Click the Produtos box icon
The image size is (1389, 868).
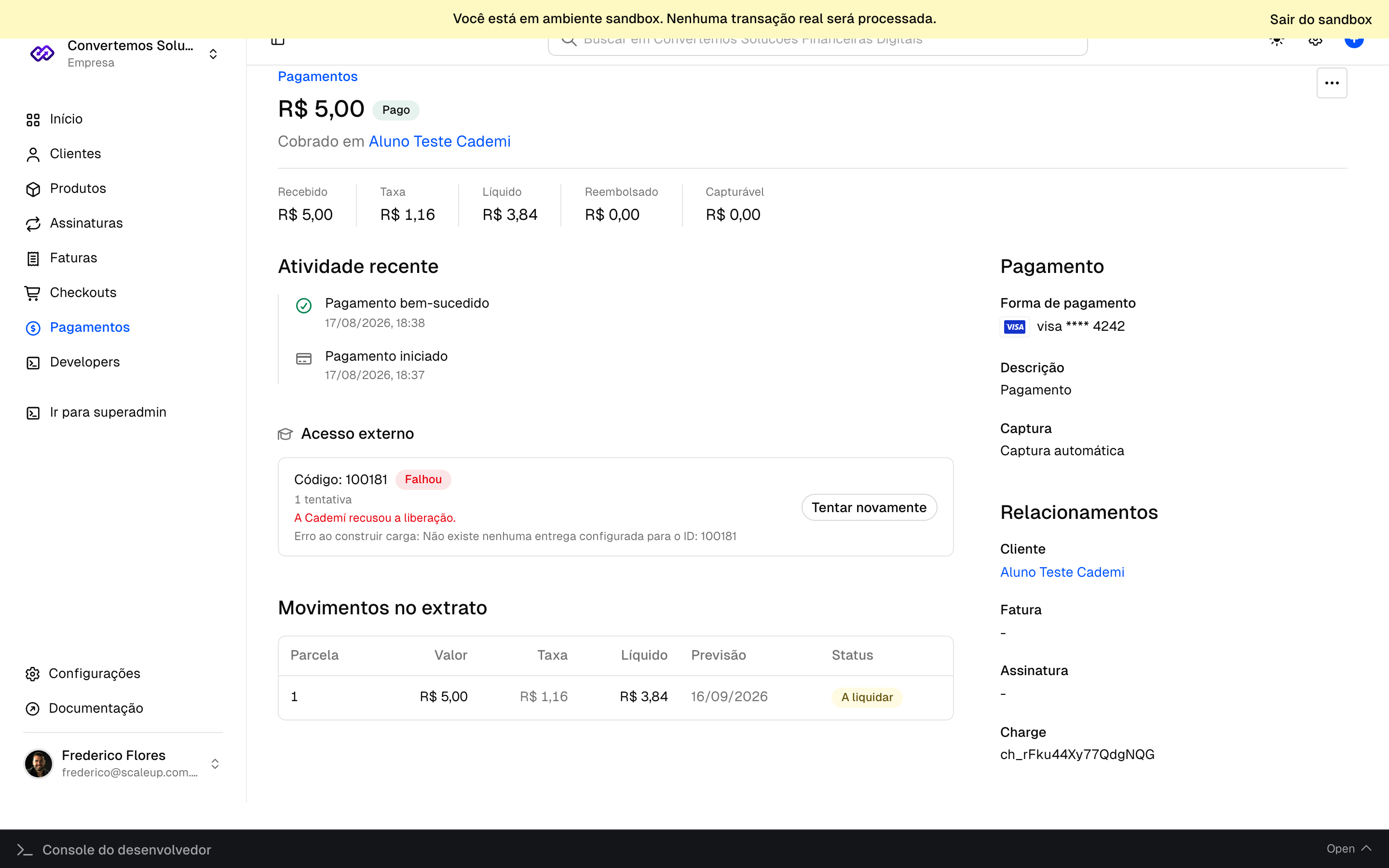[x=33, y=189]
